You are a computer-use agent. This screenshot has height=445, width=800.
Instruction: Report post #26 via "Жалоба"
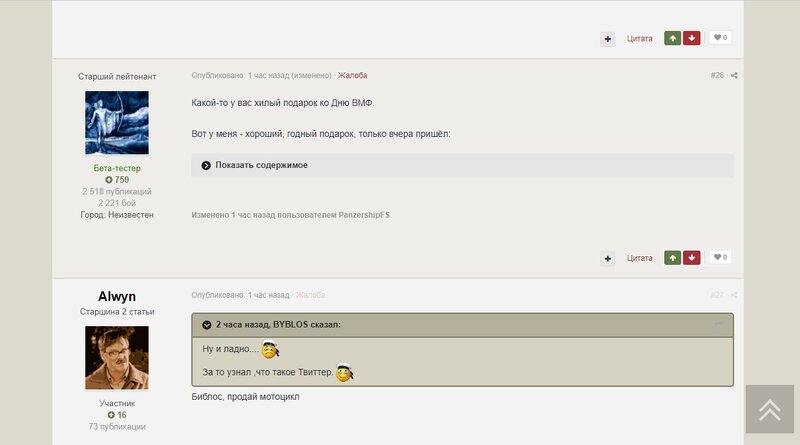[x=353, y=76]
